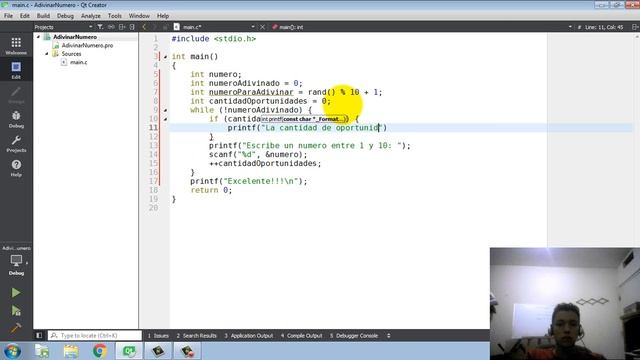Select the Sources folder row
Viewport: 640px width, 360px height.
(x=71, y=54)
